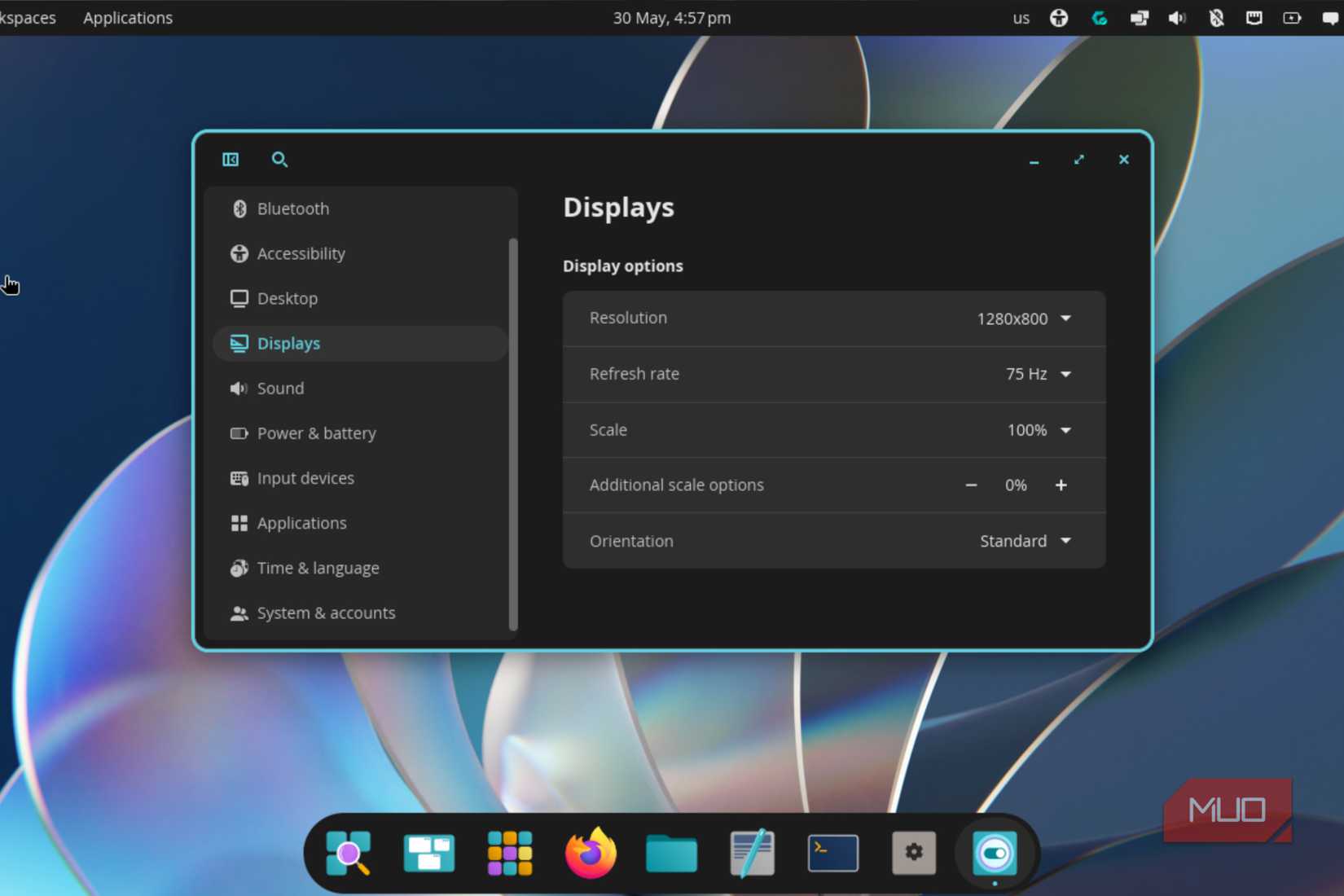
Task: Open Input devices settings
Action: (x=360, y=478)
